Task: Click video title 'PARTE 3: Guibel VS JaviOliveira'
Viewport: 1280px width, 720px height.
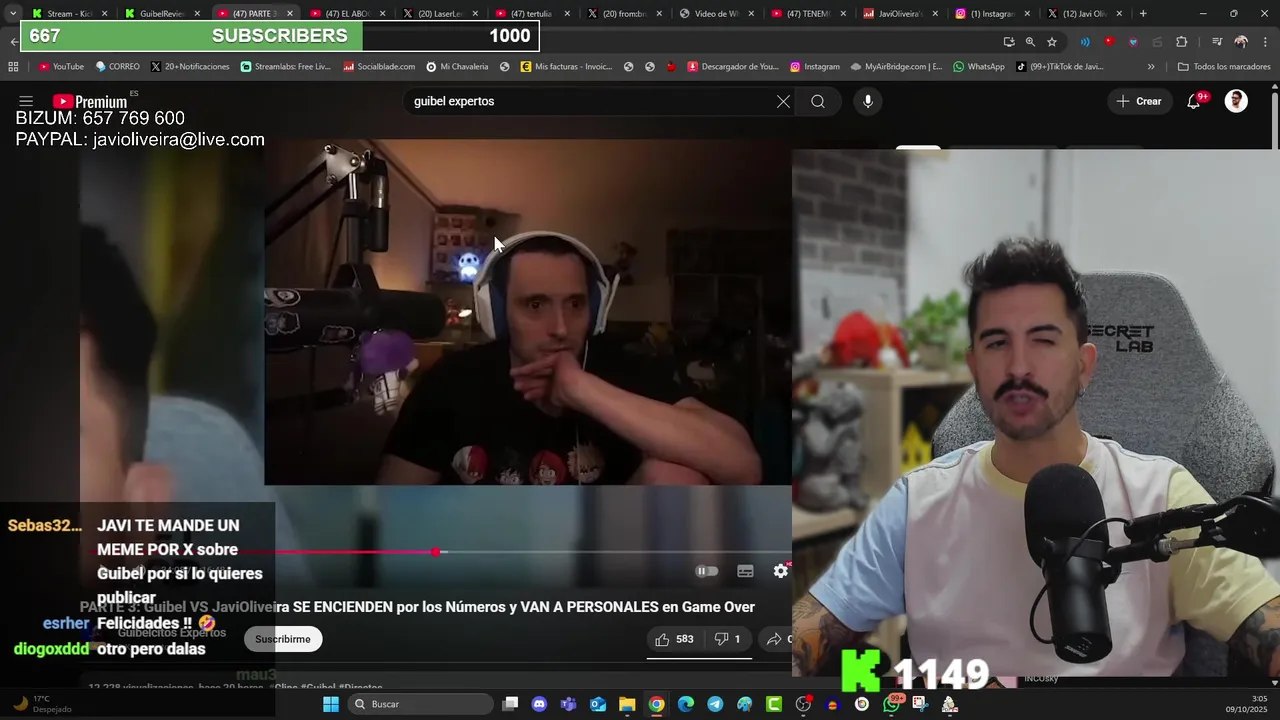Action: (417, 607)
